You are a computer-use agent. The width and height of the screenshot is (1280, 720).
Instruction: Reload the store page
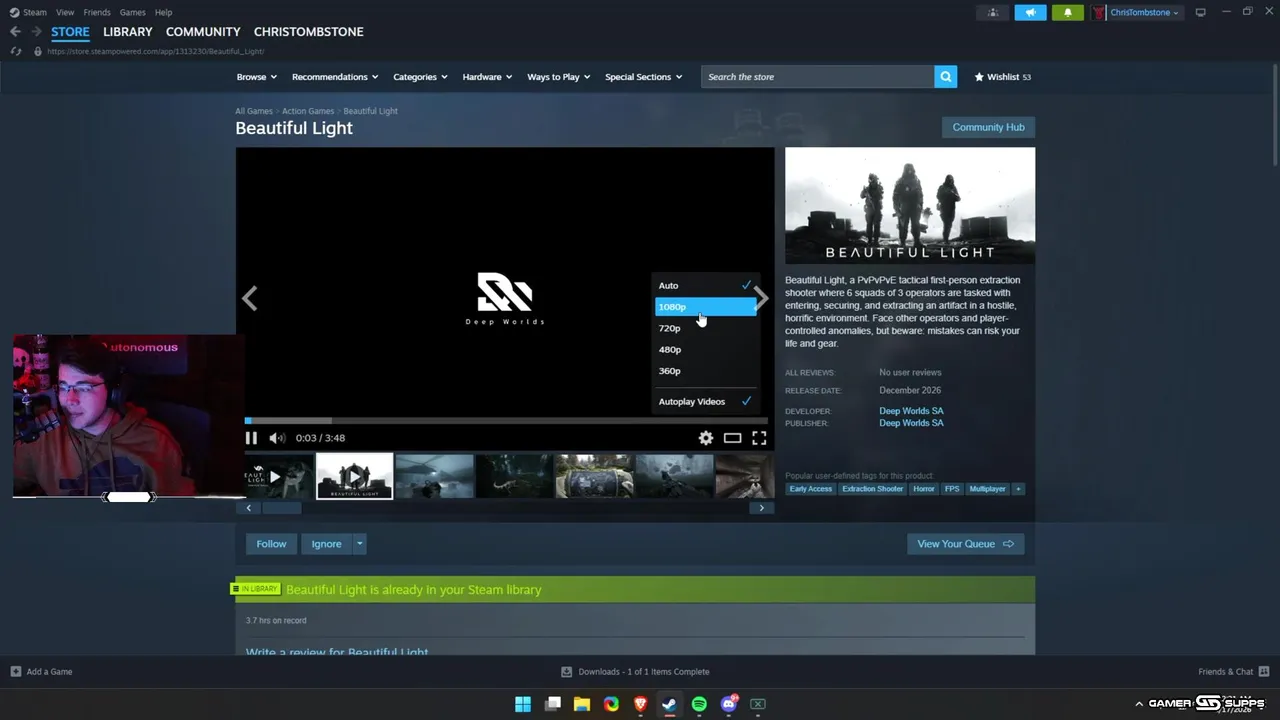coord(15,51)
